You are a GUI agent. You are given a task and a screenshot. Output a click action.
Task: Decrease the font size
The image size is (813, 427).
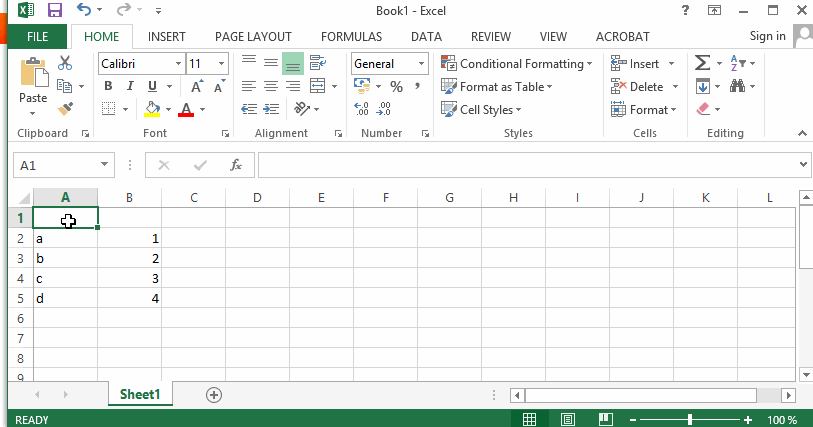tap(220, 86)
